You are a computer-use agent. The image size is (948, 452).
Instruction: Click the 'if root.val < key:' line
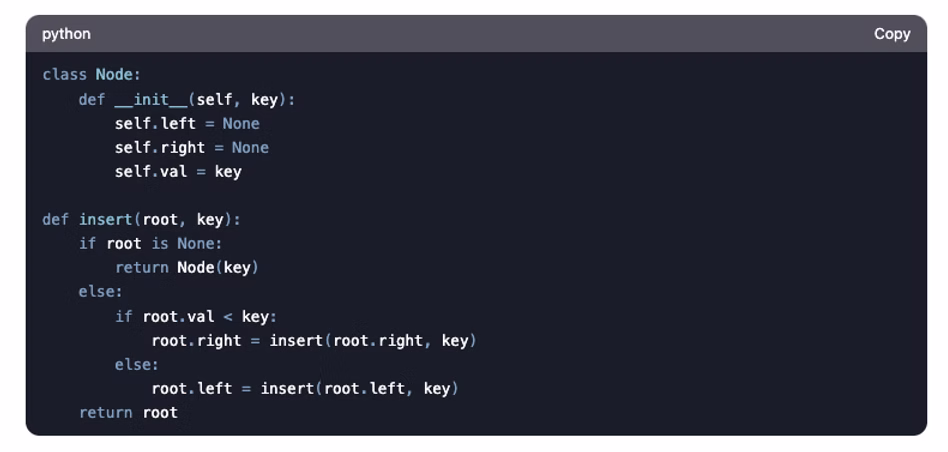point(196,316)
